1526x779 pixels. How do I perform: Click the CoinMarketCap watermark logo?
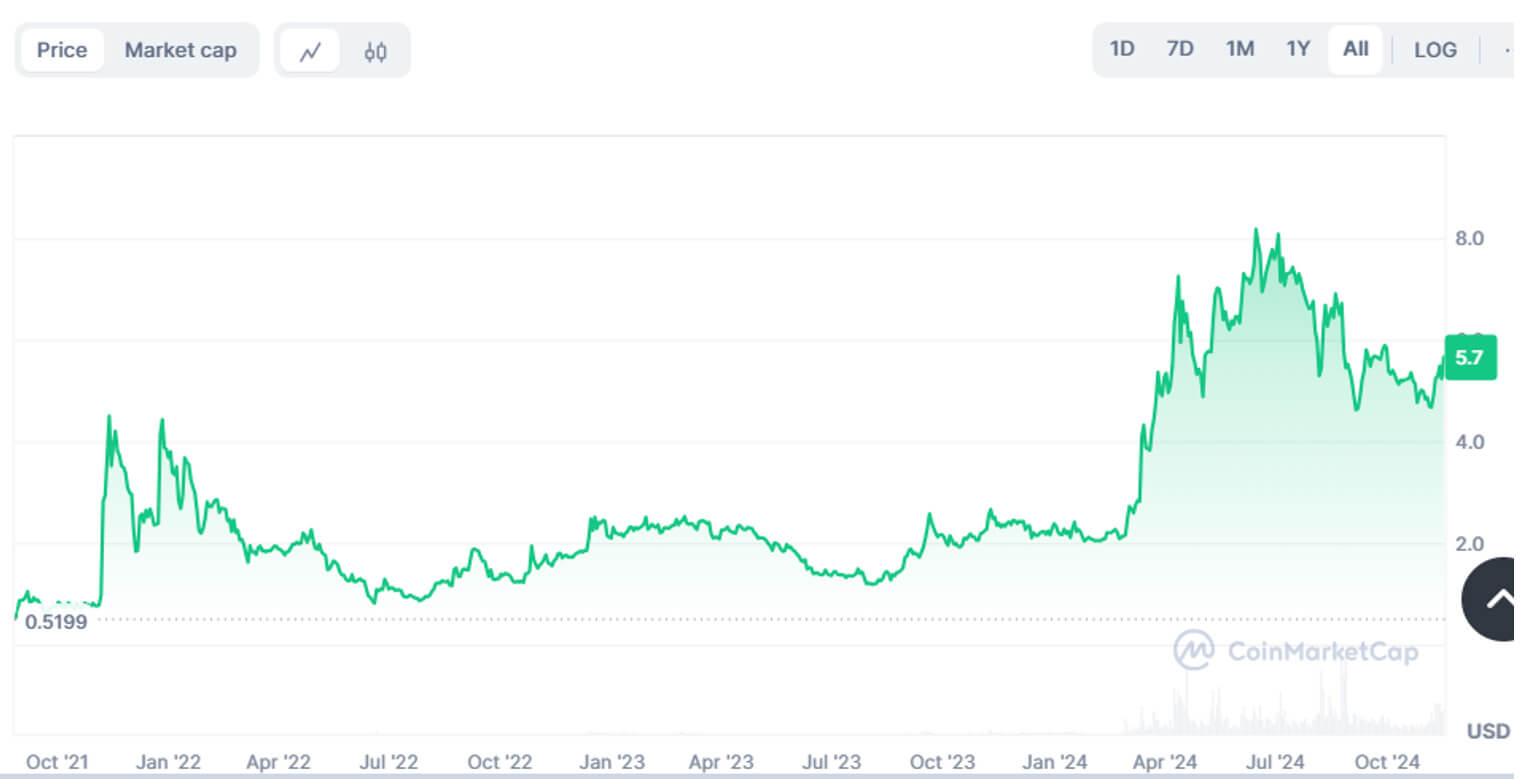coord(1296,652)
